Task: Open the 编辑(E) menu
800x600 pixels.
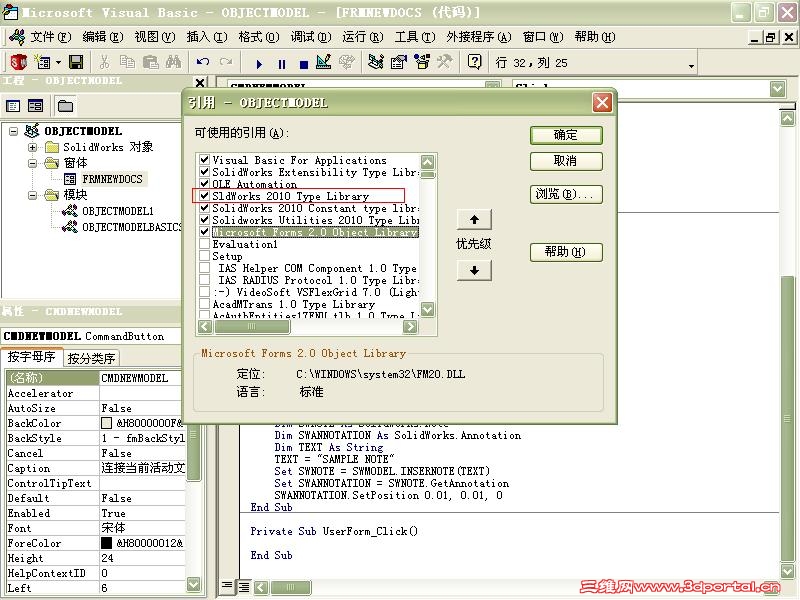Action: (103, 37)
